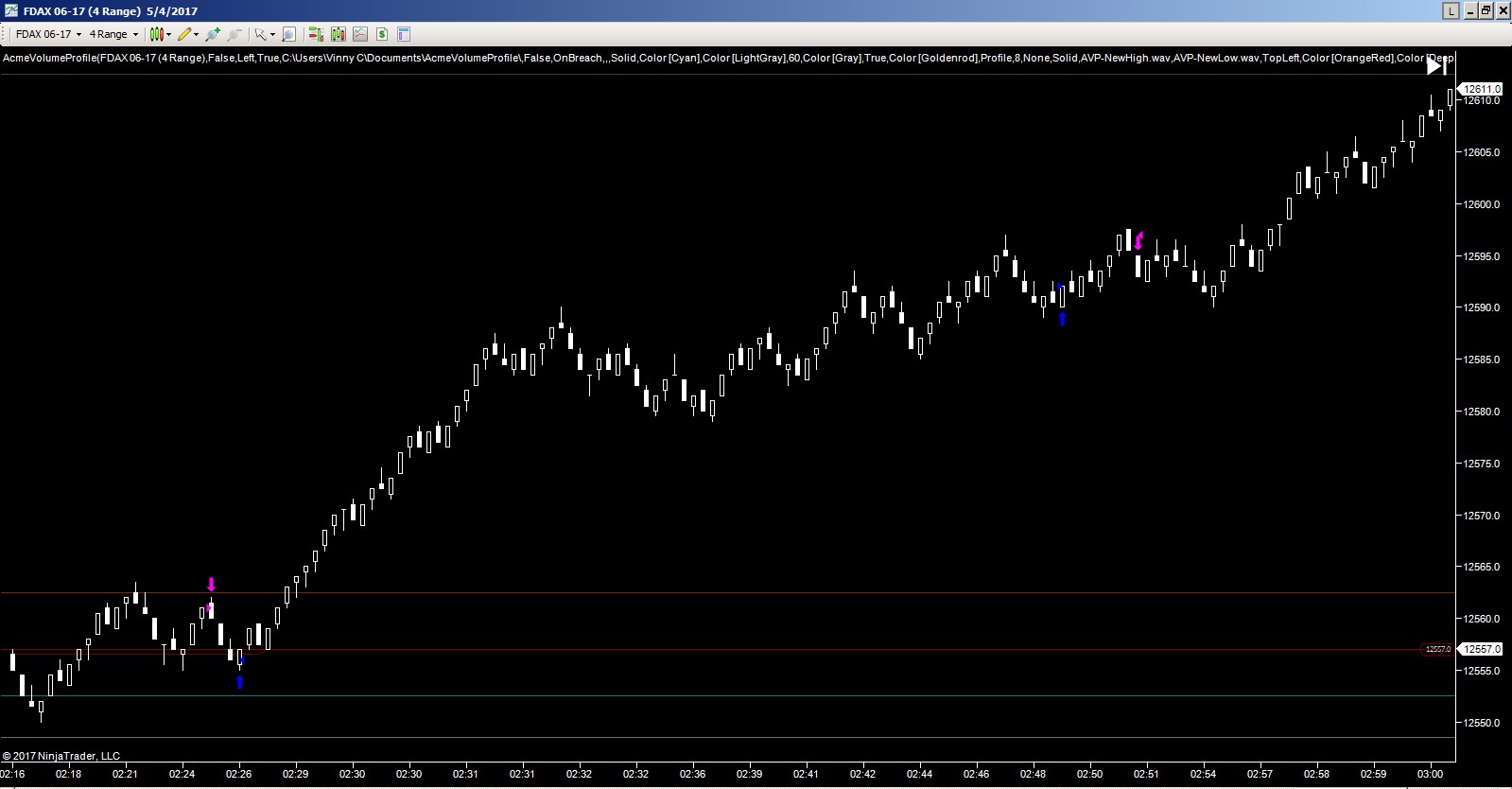The image size is (1512, 789).
Task: Click the blue up arrow near 02:26
Action: click(x=240, y=682)
